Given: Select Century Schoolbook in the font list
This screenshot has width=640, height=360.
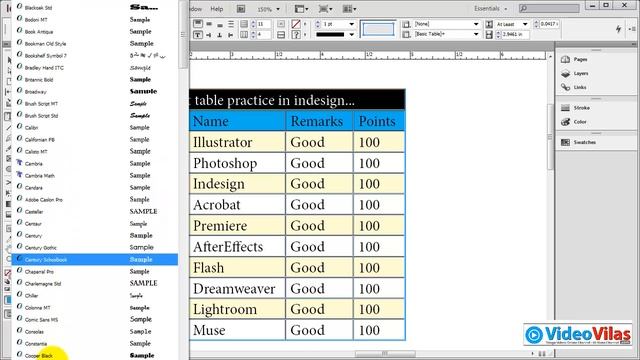Looking at the screenshot, I should (x=94, y=260).
